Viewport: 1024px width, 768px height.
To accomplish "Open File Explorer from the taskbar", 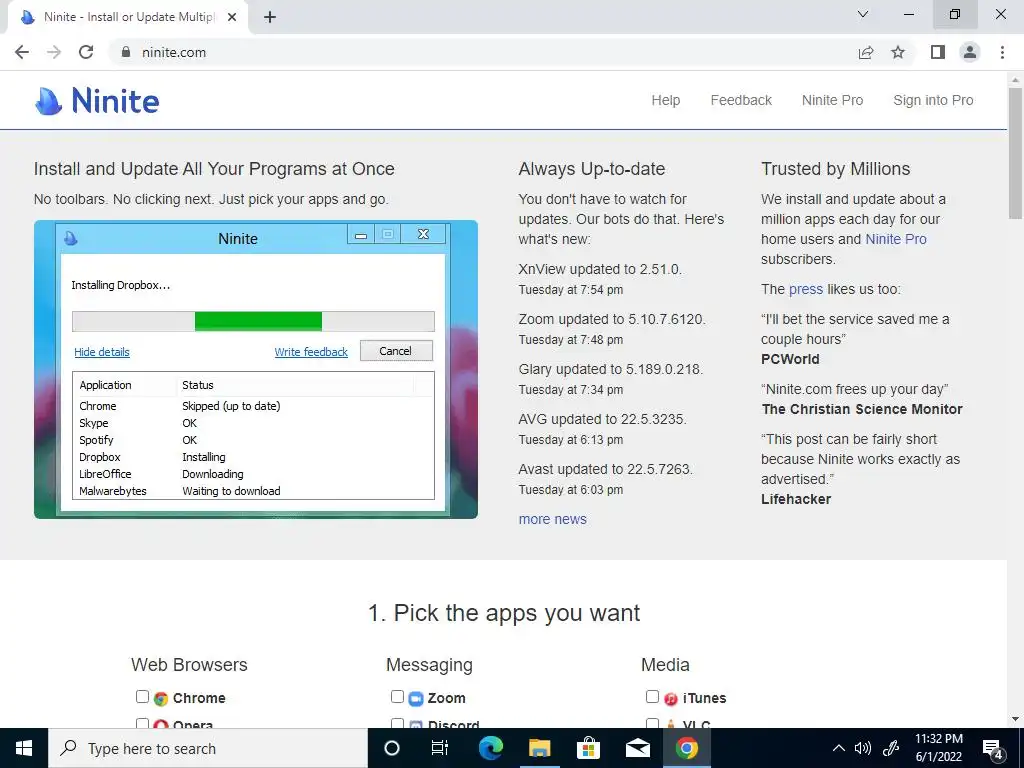I will (x=539, y=748).
